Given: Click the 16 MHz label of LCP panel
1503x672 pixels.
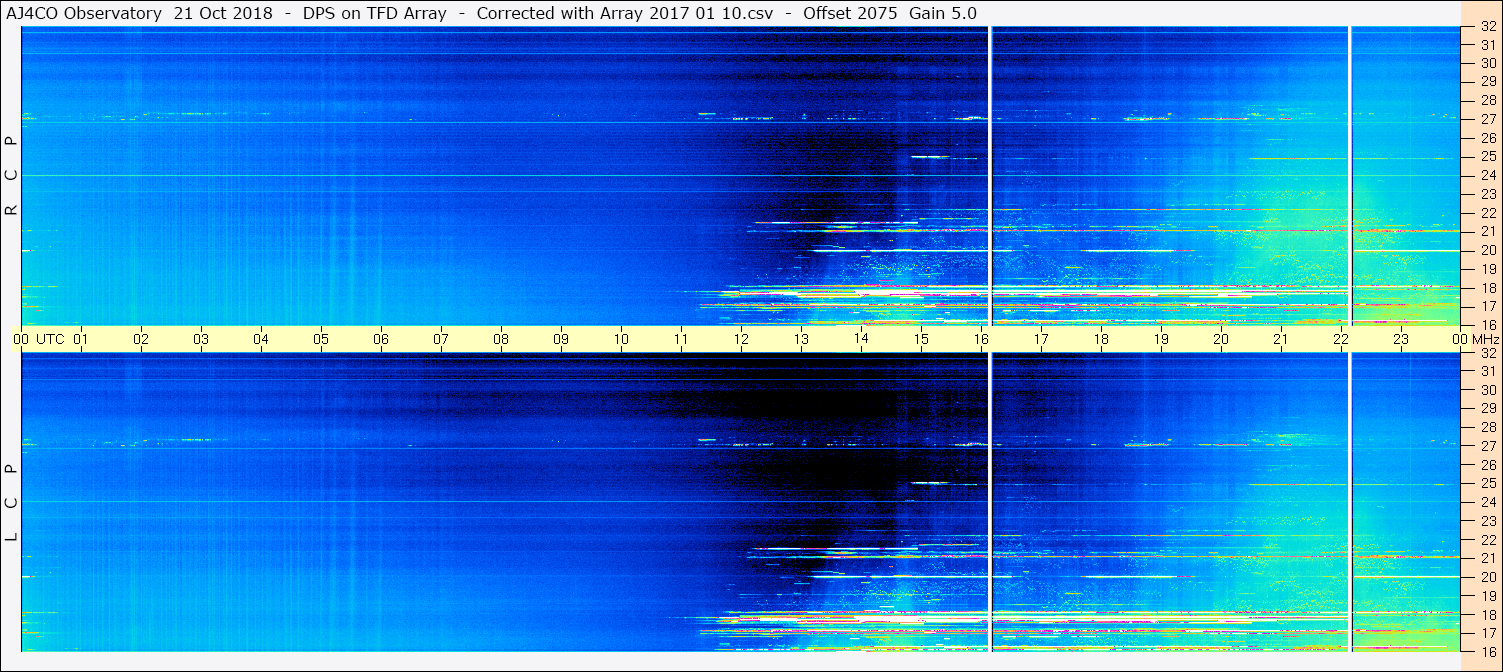Looking at the screenshot, I should pos(1488,651).
